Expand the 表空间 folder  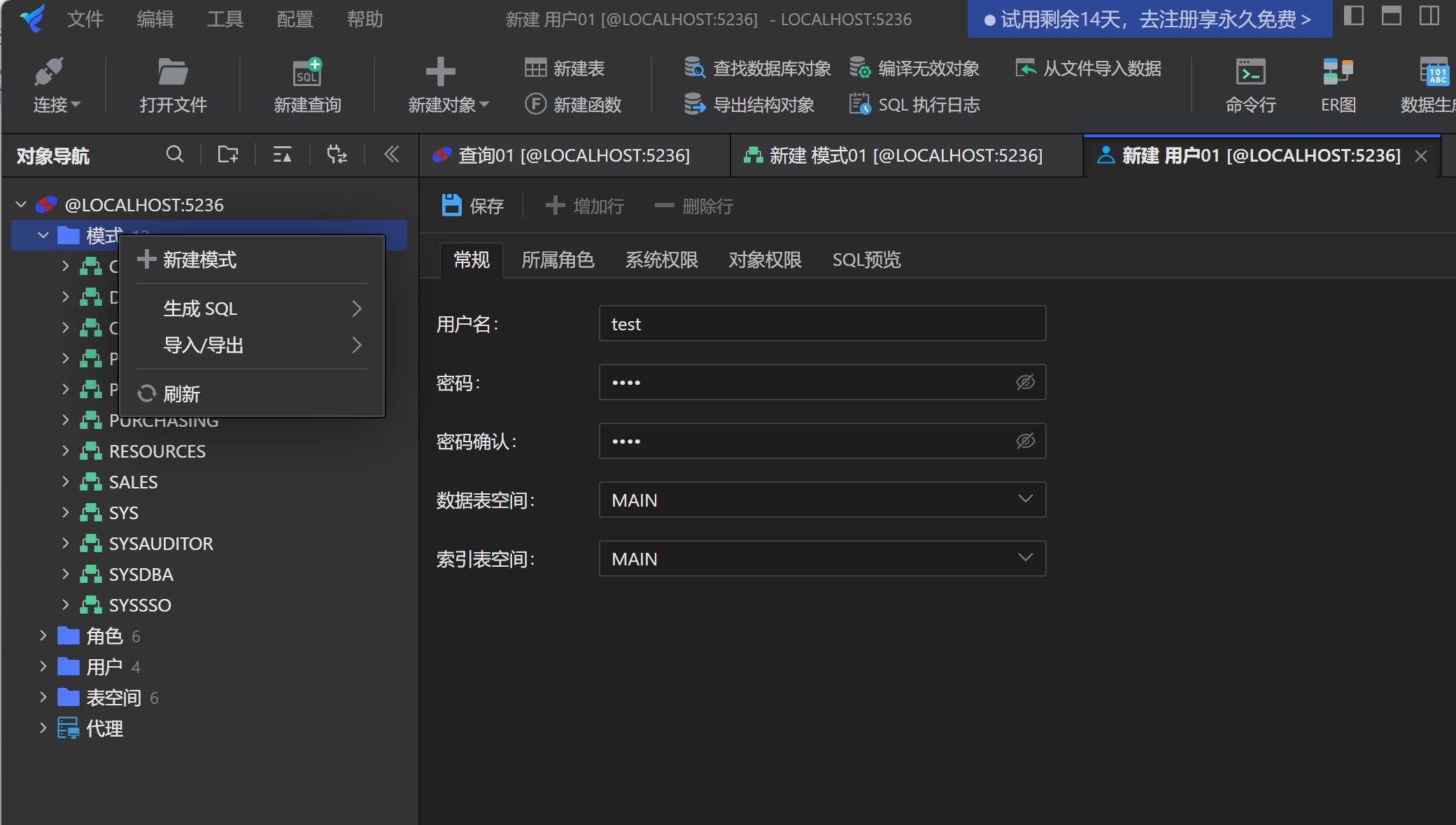[43, 697]
